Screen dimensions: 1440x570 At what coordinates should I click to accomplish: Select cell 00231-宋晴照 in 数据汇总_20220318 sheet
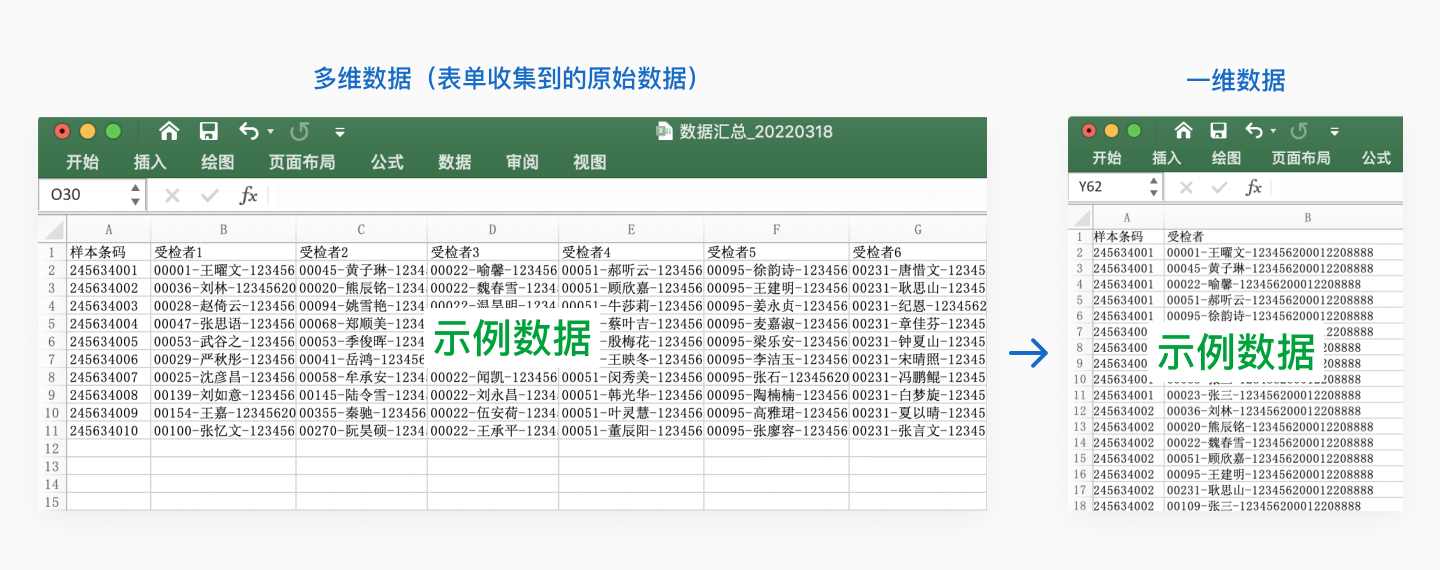[x=917, y=359]
